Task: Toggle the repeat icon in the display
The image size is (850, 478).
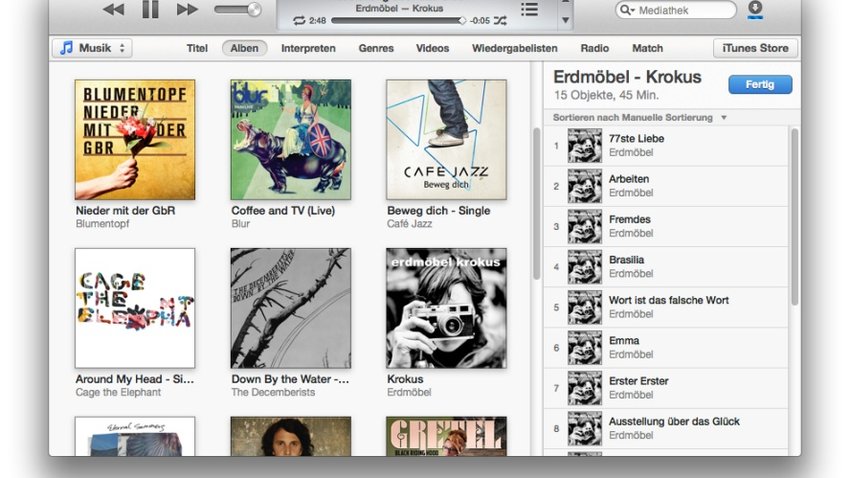Action: point(299,21)
